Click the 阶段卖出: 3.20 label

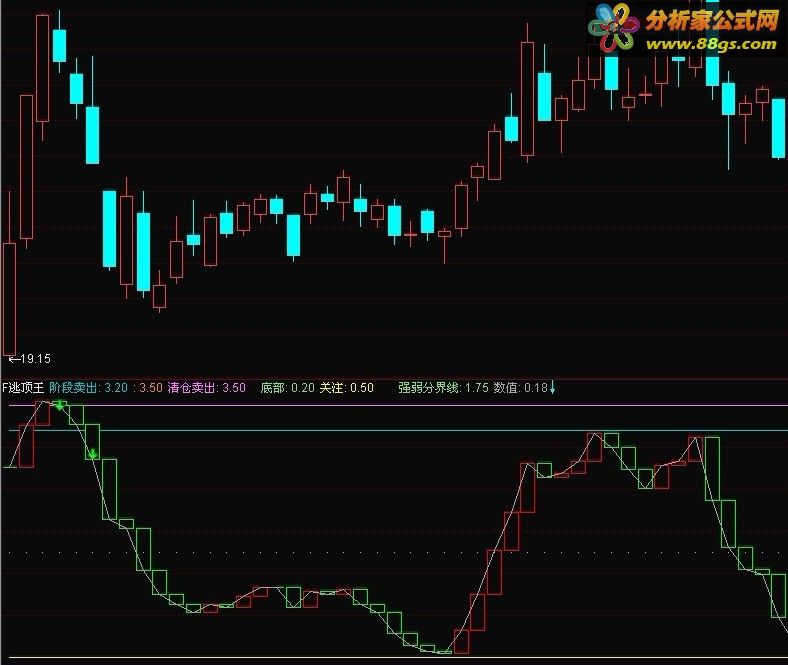[x=88, y=388]
